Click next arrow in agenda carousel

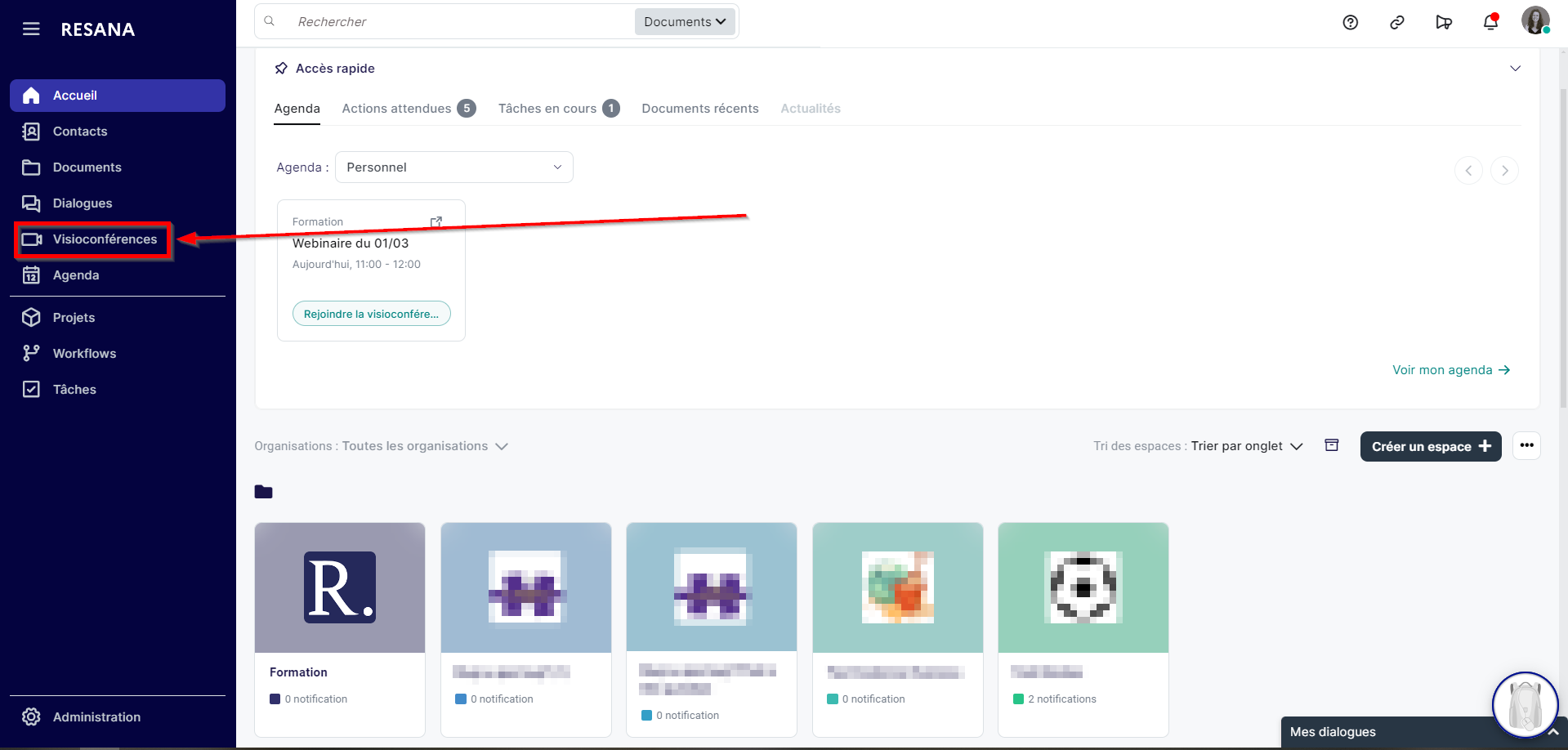click(1504, 171)
